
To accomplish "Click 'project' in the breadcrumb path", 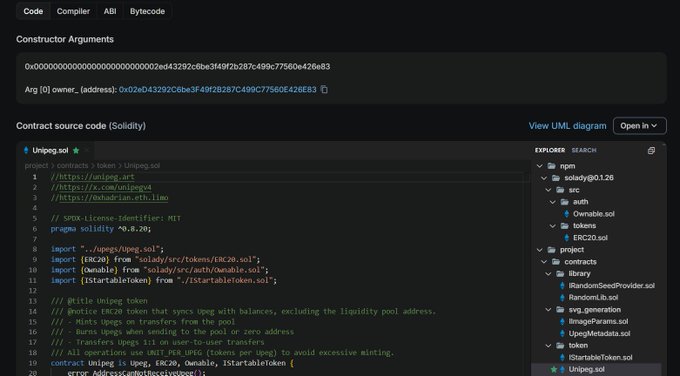I will click(36, 166).
